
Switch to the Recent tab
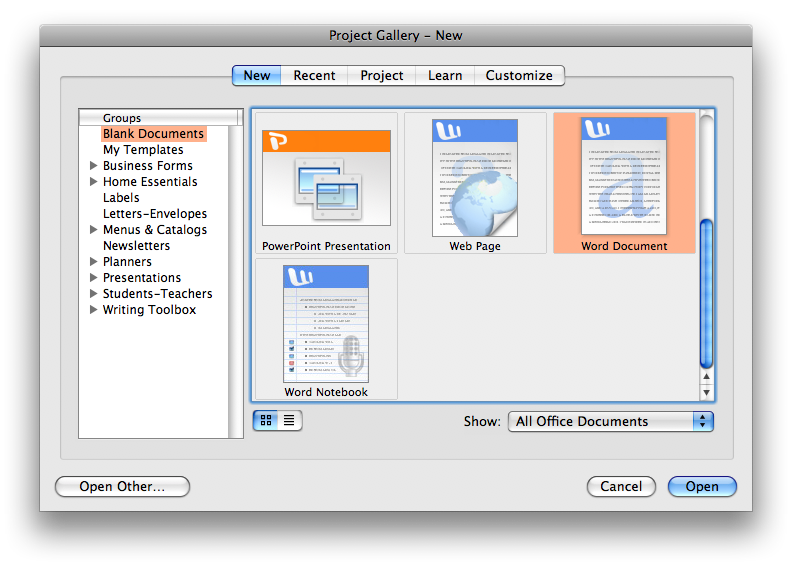pyautogui.click(x=314, y=75)
